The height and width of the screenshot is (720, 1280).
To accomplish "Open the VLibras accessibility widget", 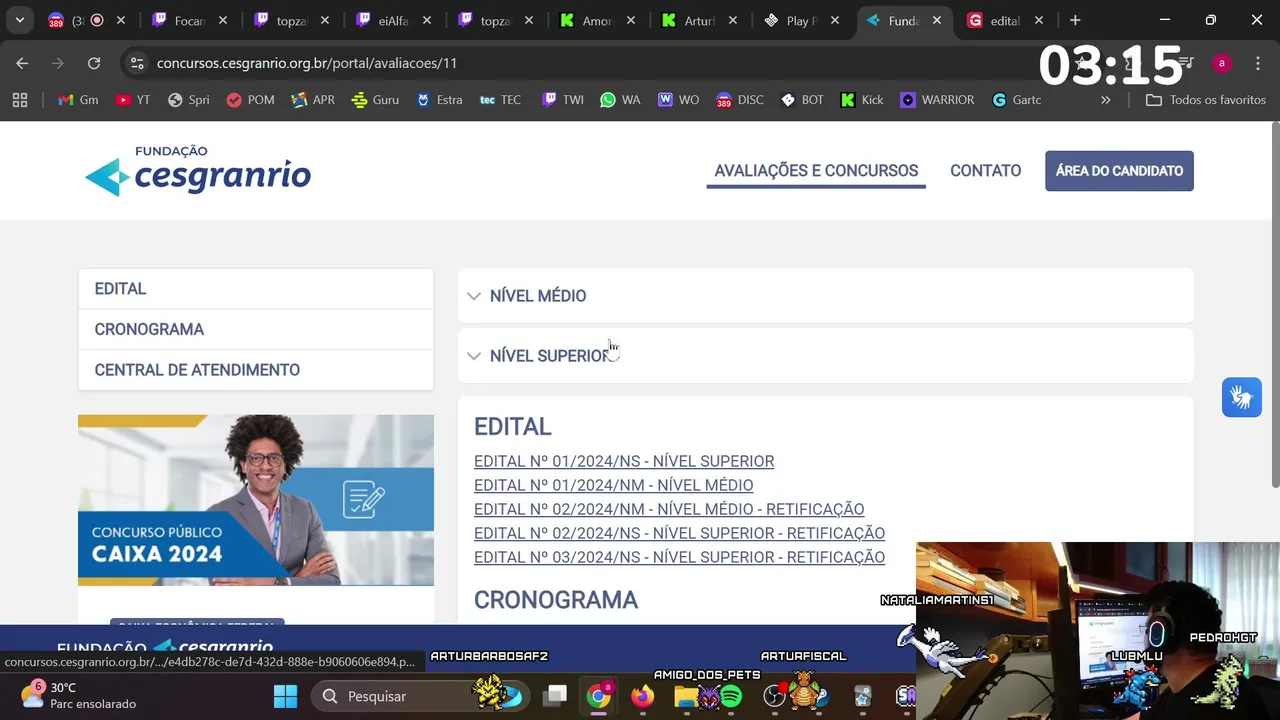I will (1242, 397).
